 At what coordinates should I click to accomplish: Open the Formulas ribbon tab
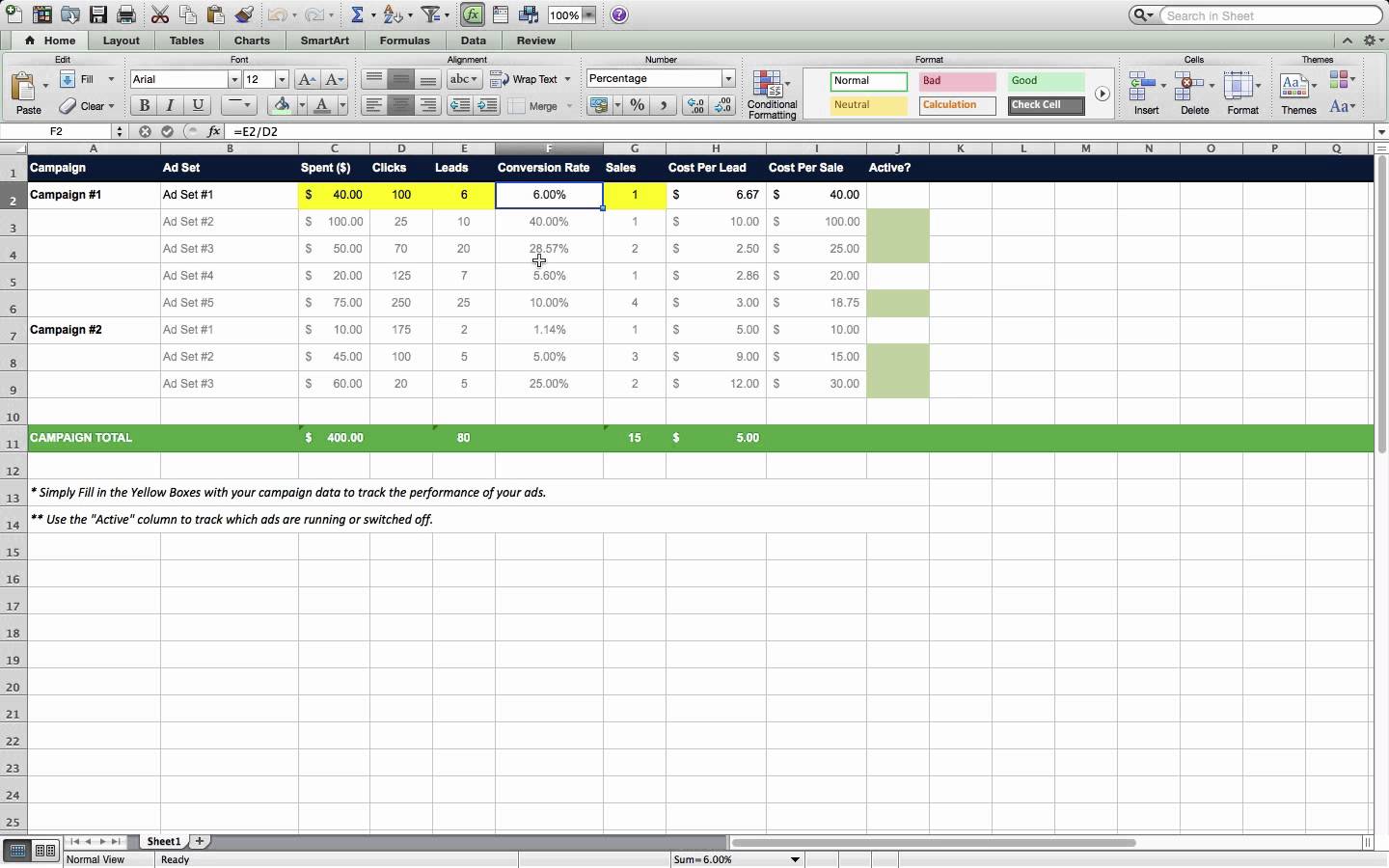(405, 41)
